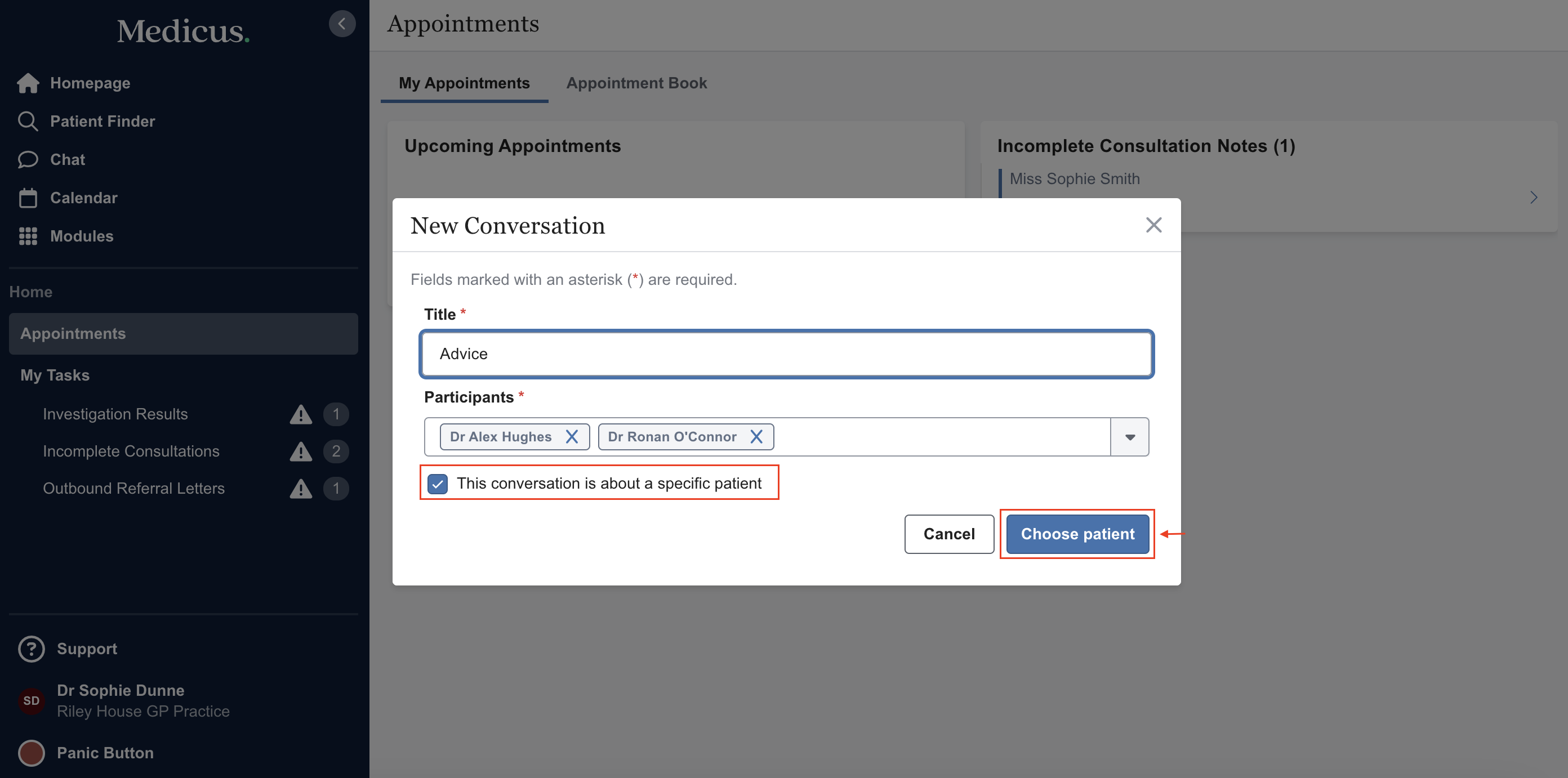Select the My Appointments tab
This screenshot has width=1568, height=778.
tap(464, 83)
